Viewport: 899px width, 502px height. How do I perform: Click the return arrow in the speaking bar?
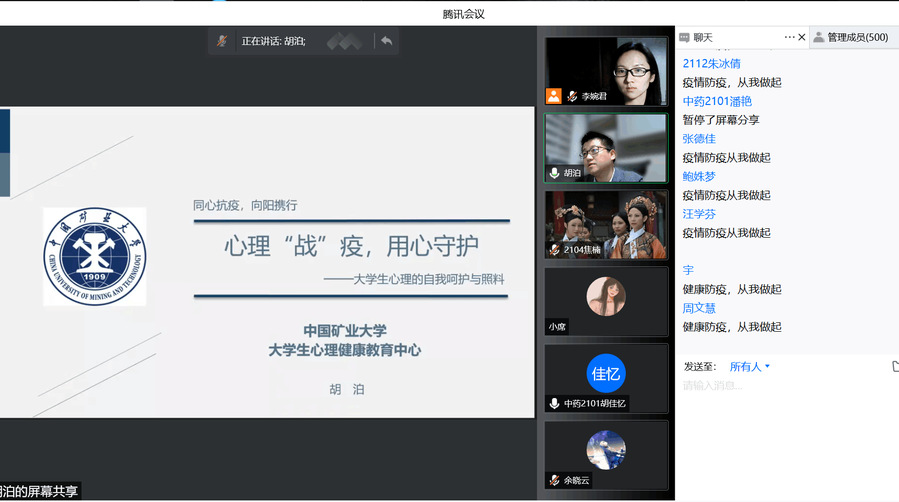pyautogui.click(x=386, y=41)
